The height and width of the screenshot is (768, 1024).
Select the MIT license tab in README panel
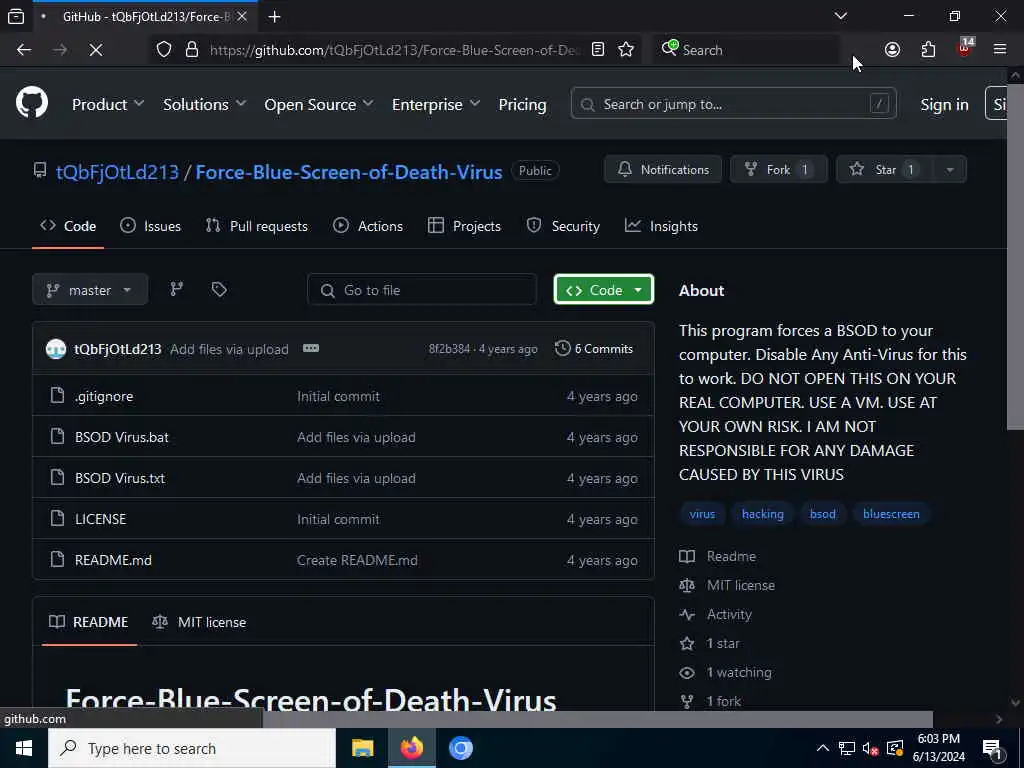pos(199,622)
